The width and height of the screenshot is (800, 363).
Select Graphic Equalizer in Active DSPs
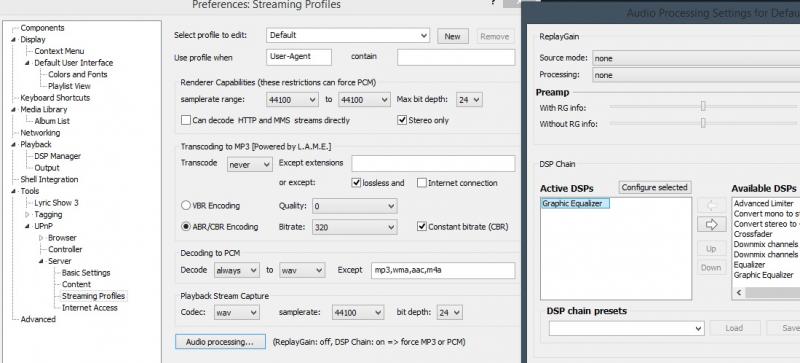pos(575,204)
